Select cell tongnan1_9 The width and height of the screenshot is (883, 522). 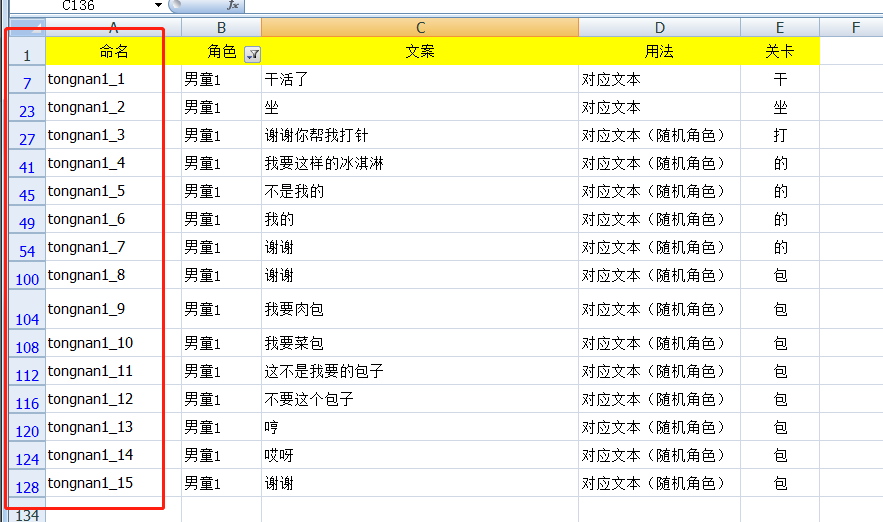click(113, 309)
